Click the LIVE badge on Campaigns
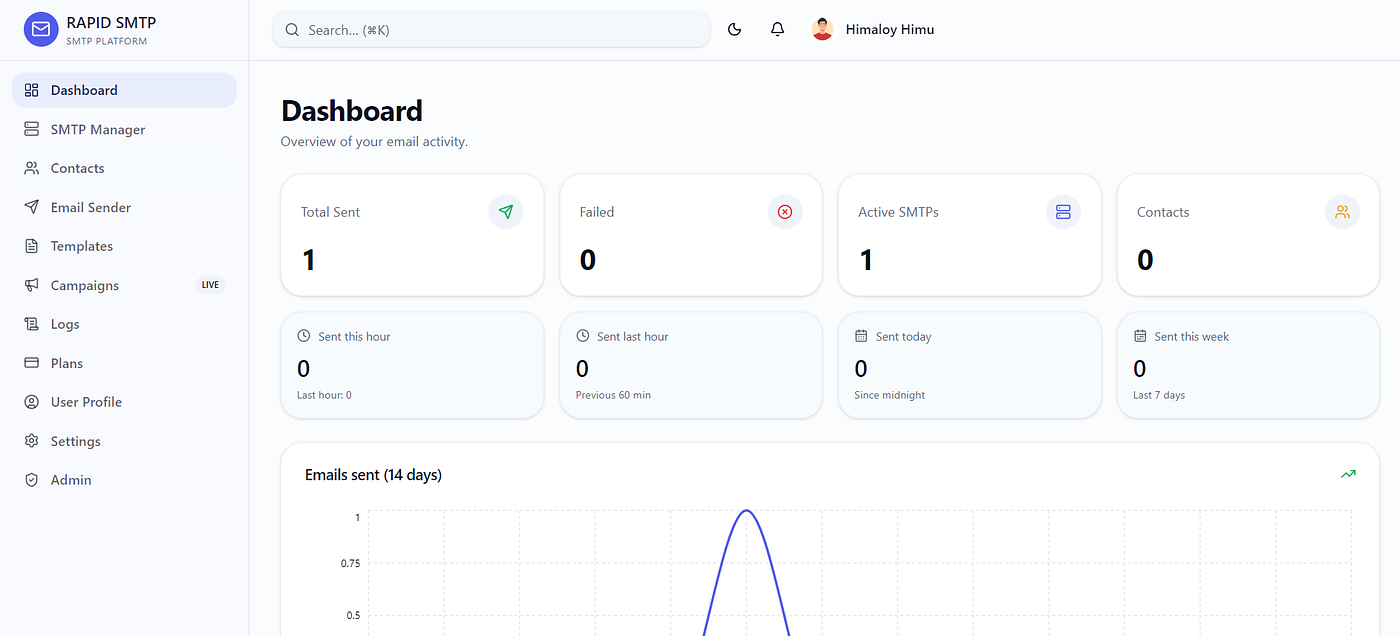 pos(210,285)
